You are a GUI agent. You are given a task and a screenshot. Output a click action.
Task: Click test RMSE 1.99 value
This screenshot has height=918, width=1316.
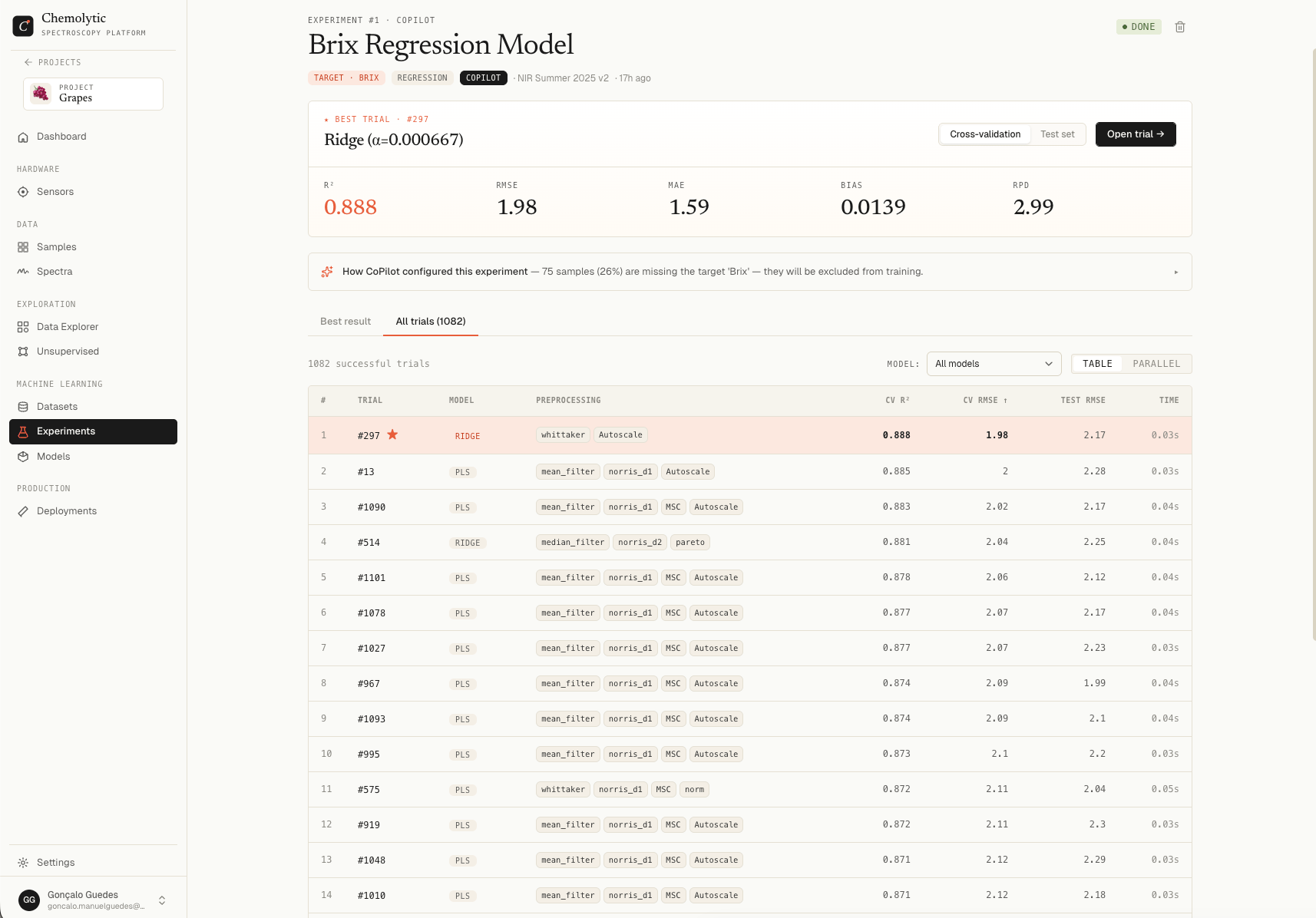click(1094, 683)
